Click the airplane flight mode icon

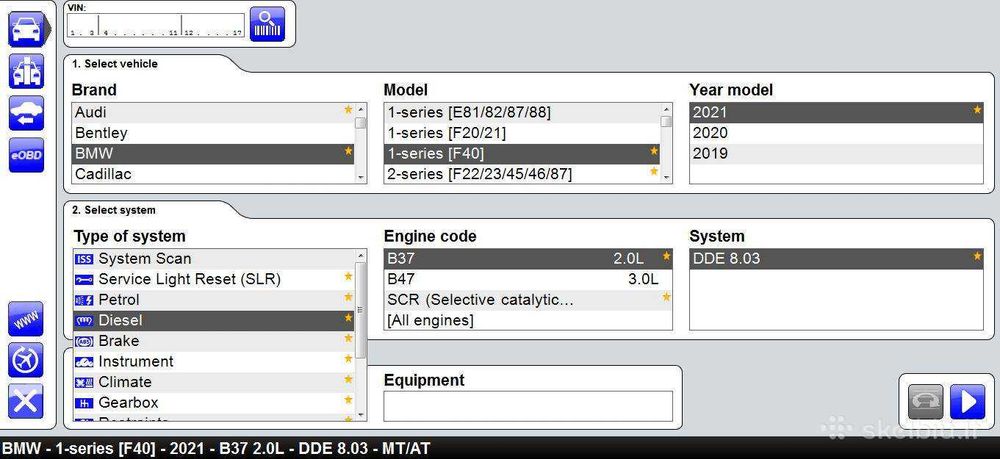pos(27,360)
